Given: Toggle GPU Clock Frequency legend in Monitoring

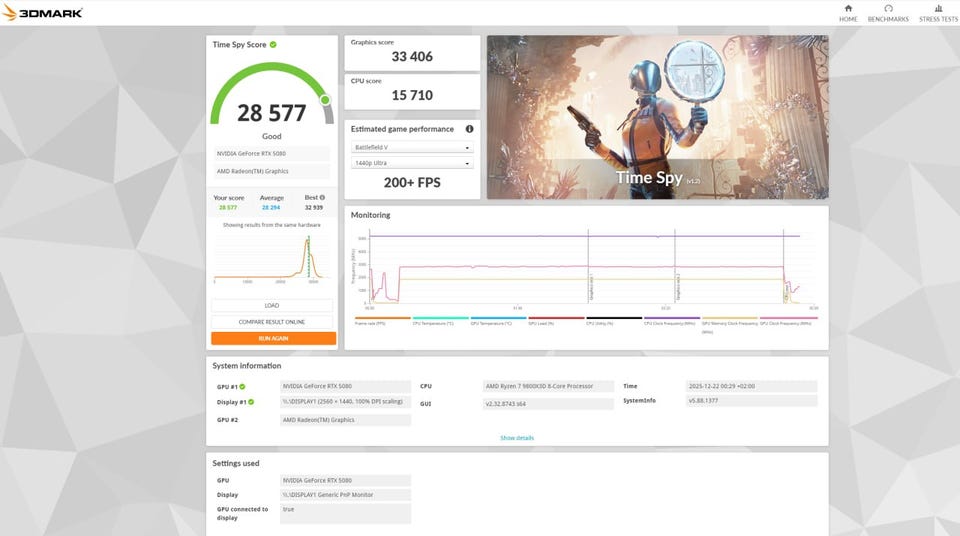Looking at the screenshot, I should coord(788,320).
